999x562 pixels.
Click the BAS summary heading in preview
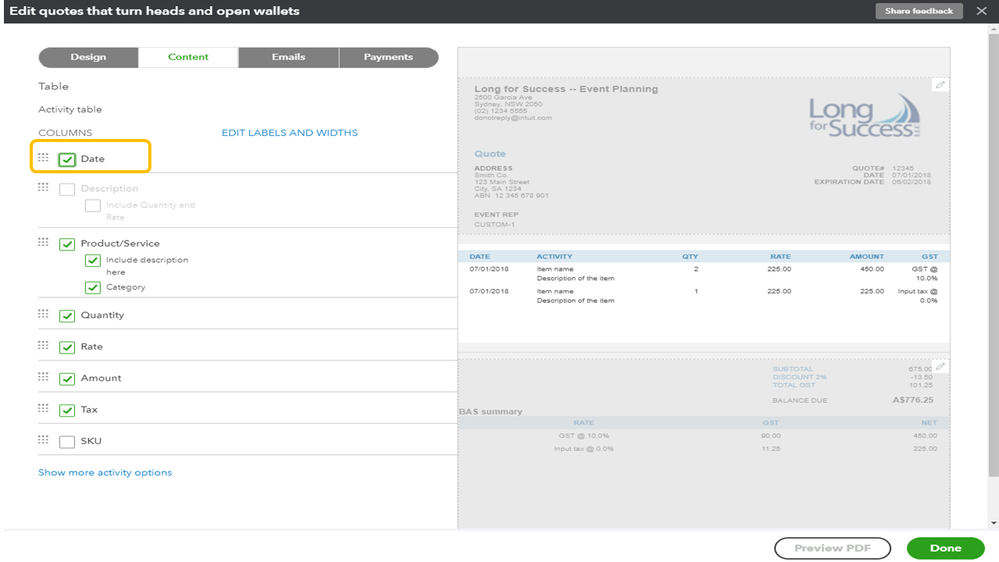click(491, 412)
